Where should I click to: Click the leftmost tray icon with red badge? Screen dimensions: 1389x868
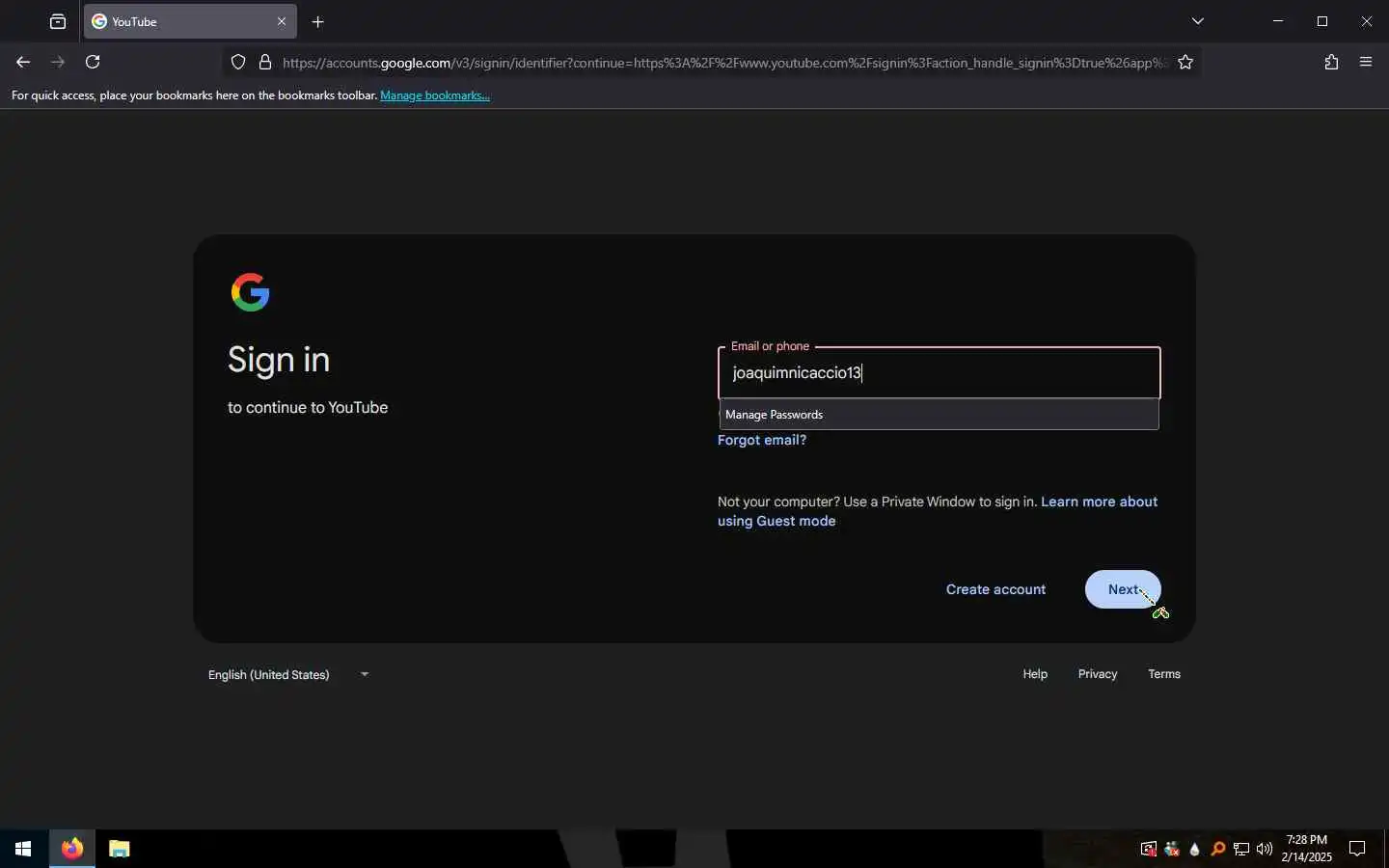(1148, 849)
